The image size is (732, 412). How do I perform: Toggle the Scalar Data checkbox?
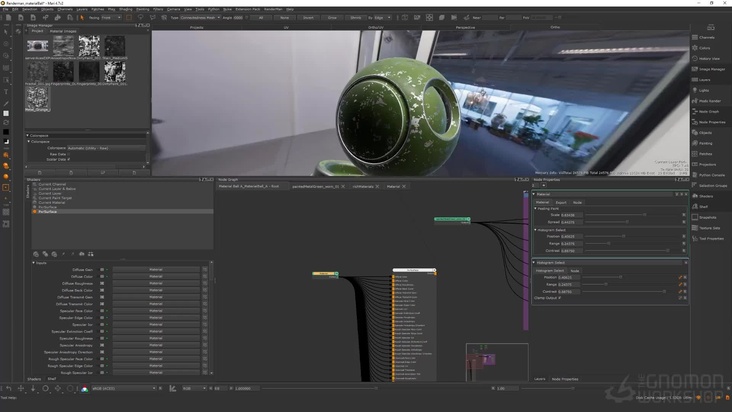point(68,158)
